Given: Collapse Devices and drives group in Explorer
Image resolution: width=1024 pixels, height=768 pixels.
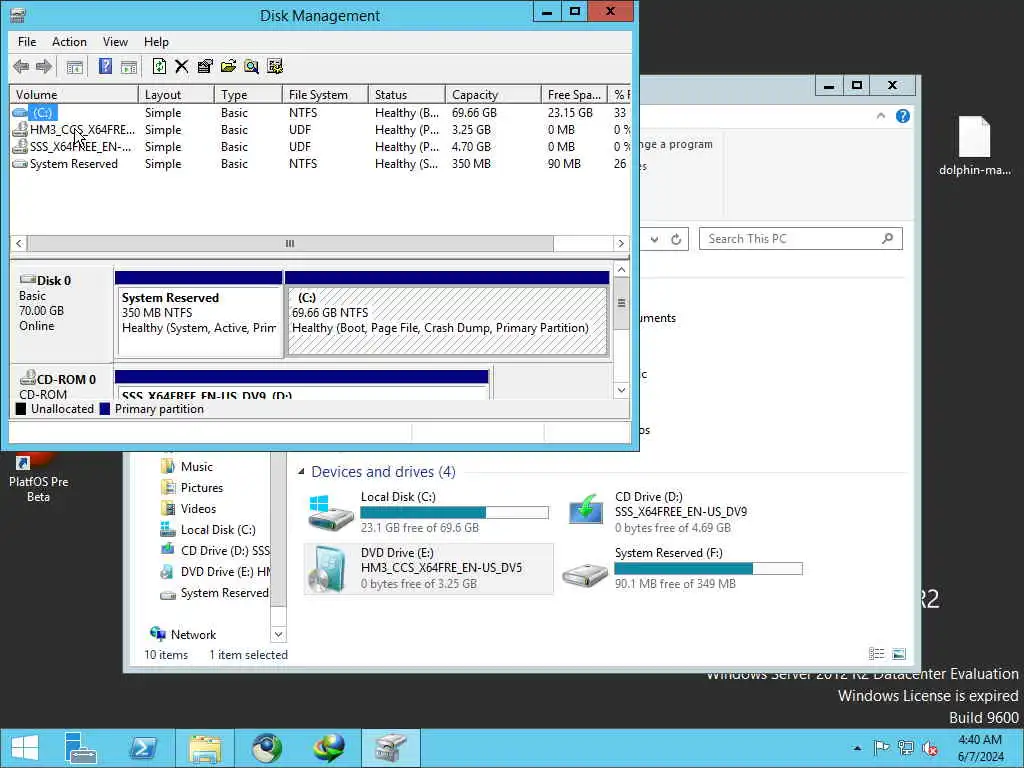Looking at the screenshot, I should [301, 472].
